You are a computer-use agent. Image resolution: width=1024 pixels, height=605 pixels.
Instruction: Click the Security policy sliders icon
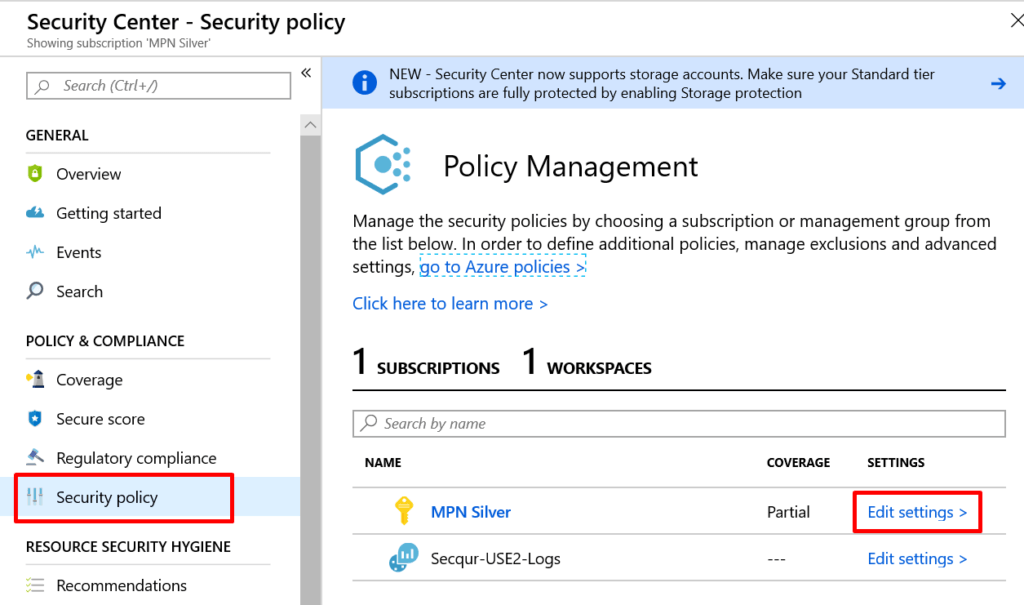point(36,497)
